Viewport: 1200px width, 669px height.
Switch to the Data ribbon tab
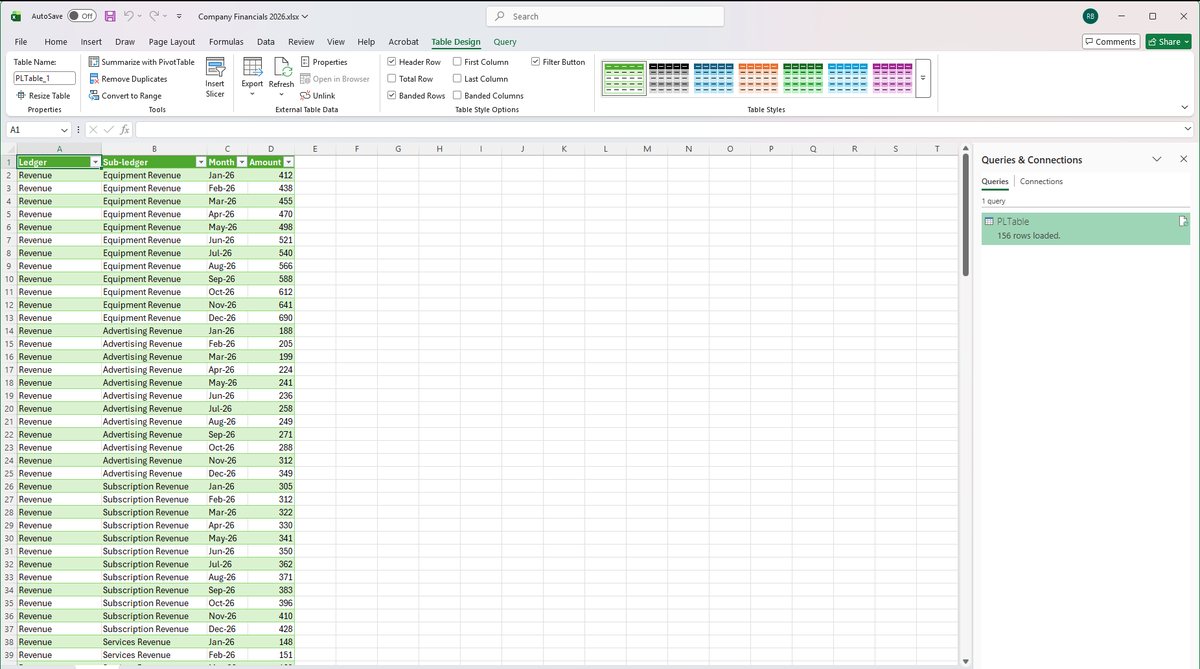(266, 42)
